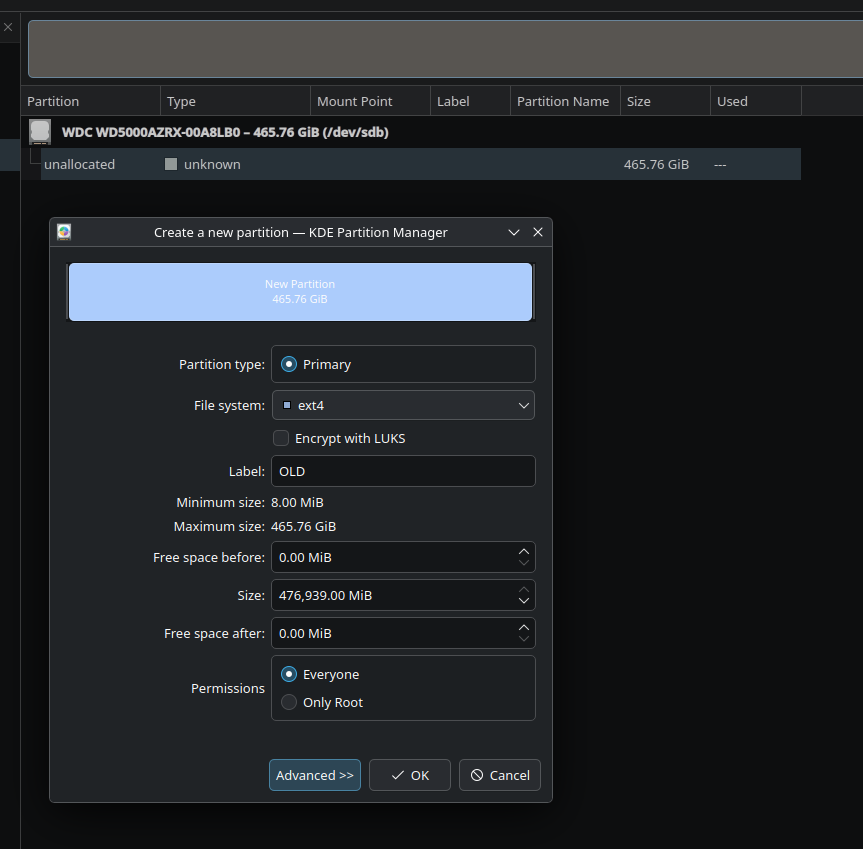Click the dialog title bar chevron button

(514, 232)
